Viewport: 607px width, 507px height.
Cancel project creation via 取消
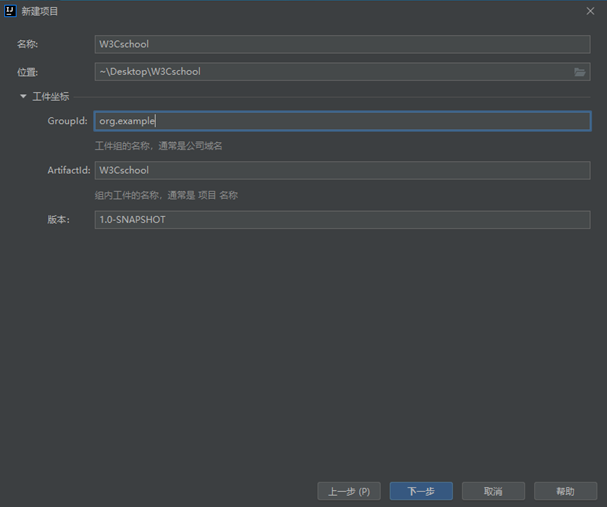pos(492,491)
